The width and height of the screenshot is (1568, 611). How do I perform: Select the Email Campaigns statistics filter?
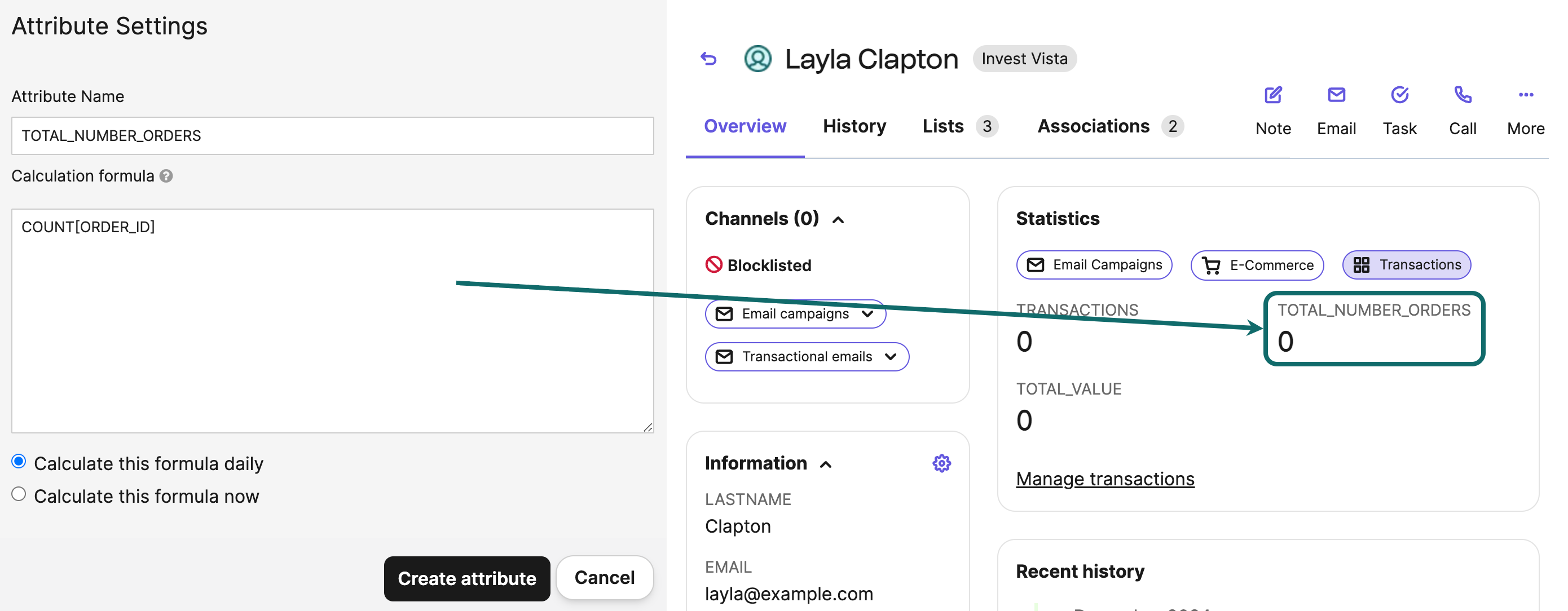(x=1094, y=265)
